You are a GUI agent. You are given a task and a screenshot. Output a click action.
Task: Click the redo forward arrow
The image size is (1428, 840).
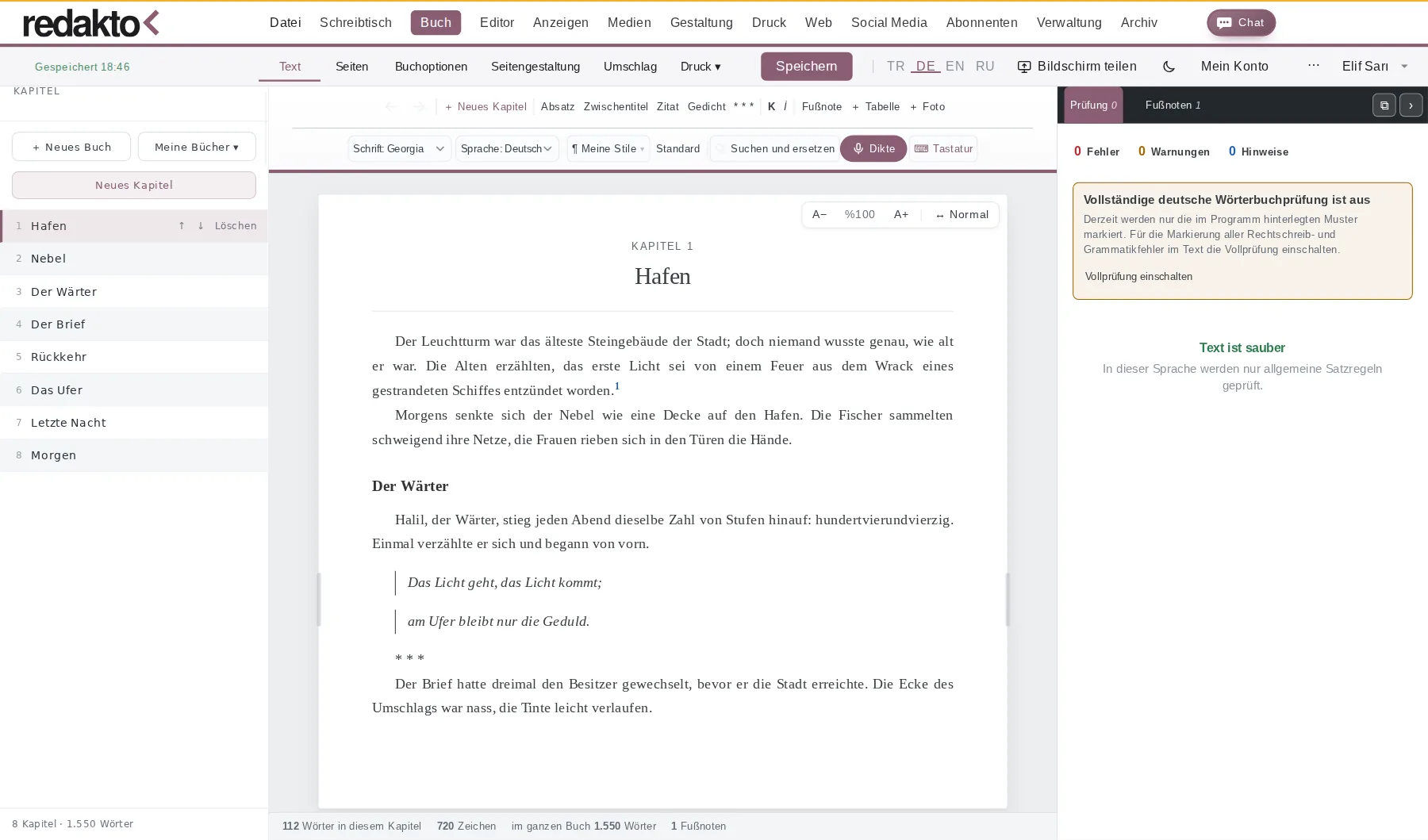point(420,106)
